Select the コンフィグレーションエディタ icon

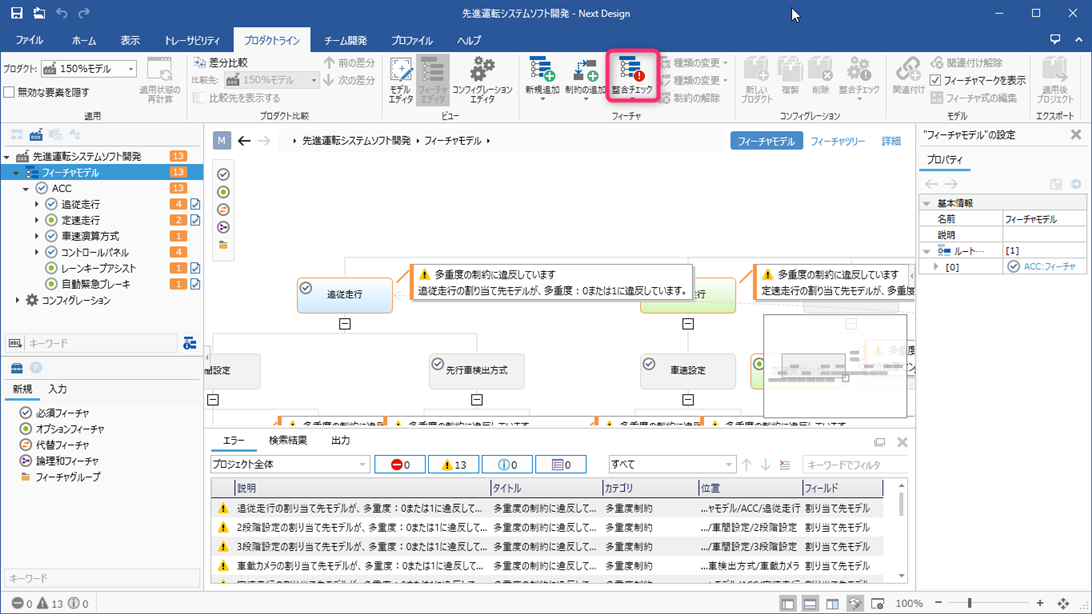[x=483, y=80]
